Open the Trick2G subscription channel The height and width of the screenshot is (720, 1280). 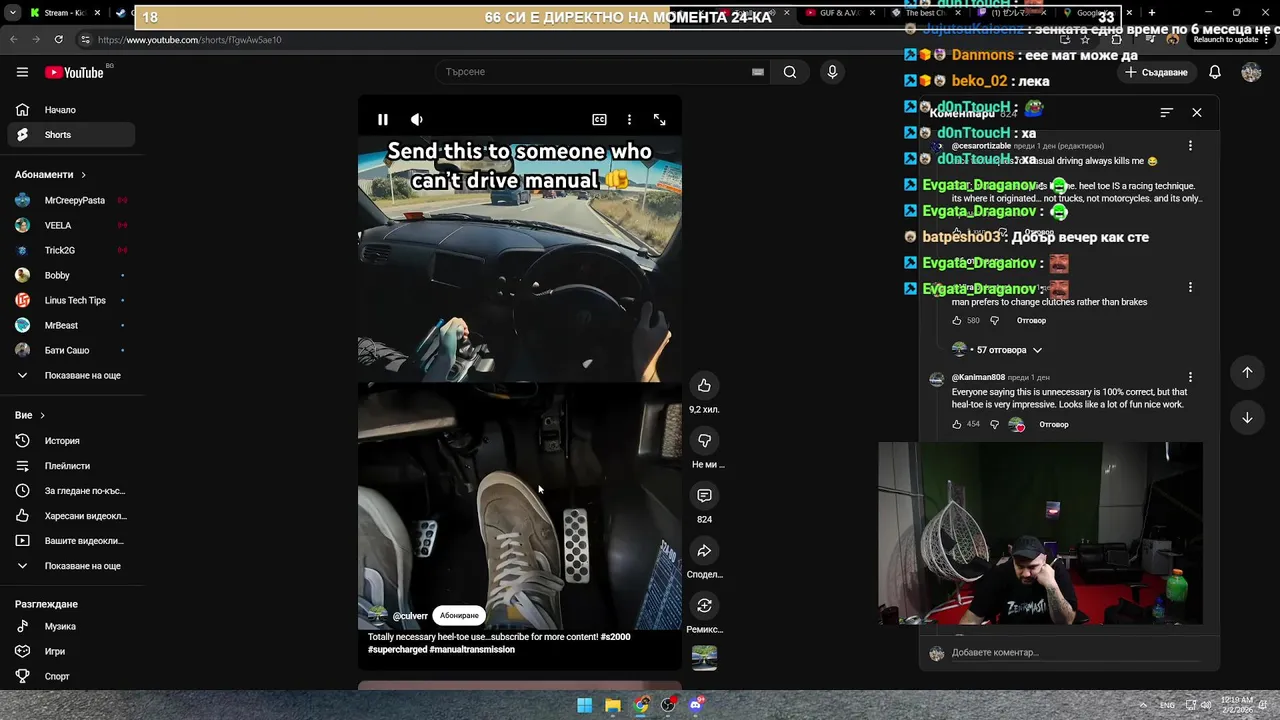(x=70, y=250)
